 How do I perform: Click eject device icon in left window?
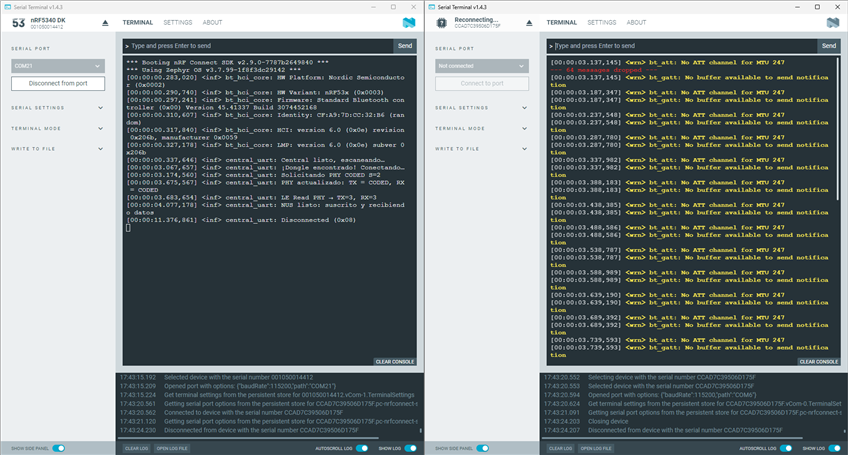[x=105, y=23]
